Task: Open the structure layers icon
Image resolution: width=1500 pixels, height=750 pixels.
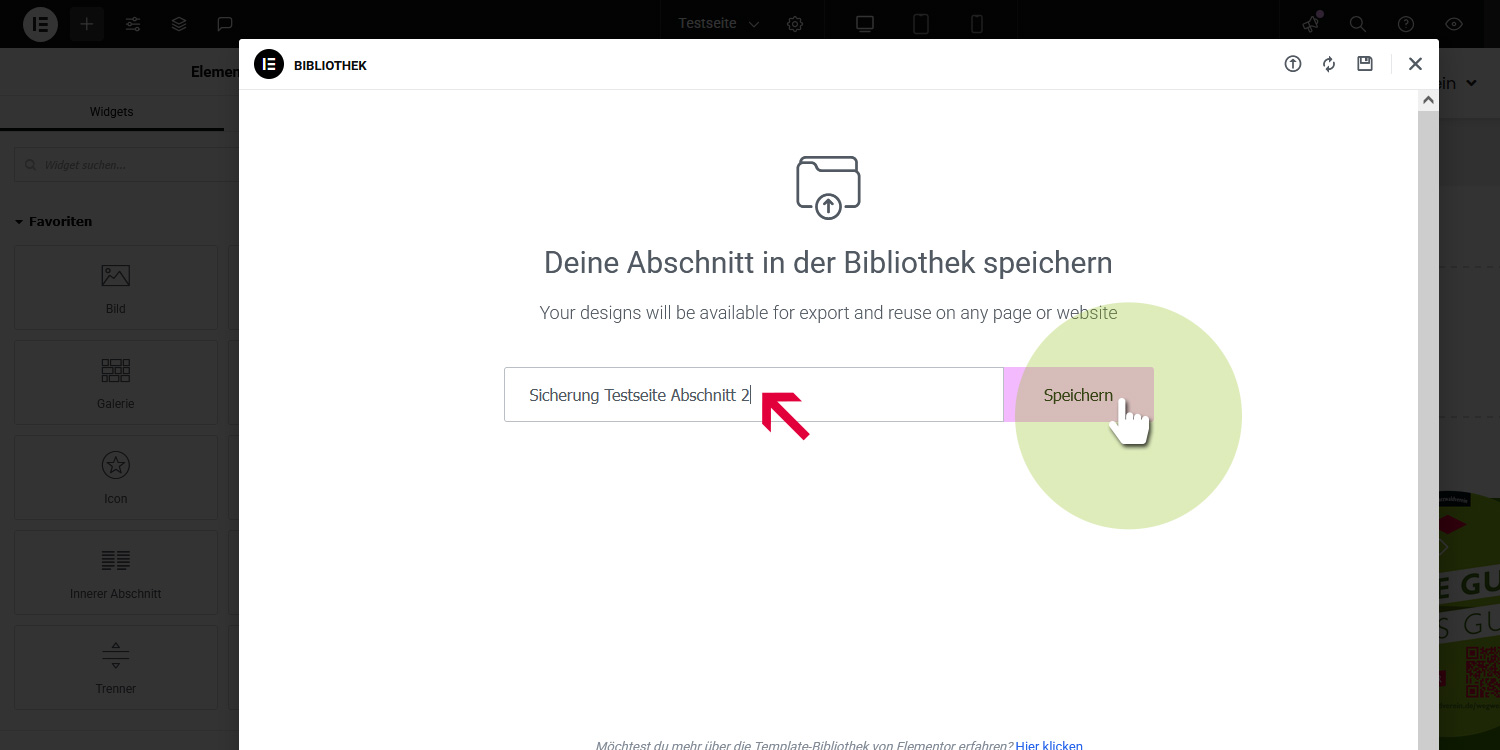Action: pyautogui.click(x=179, y=24)
